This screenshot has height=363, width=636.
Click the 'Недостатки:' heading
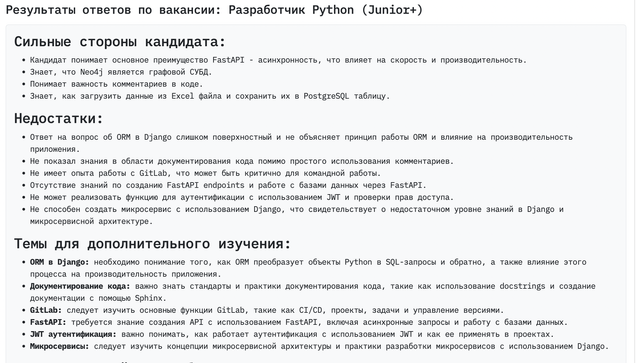coord(59,118)
